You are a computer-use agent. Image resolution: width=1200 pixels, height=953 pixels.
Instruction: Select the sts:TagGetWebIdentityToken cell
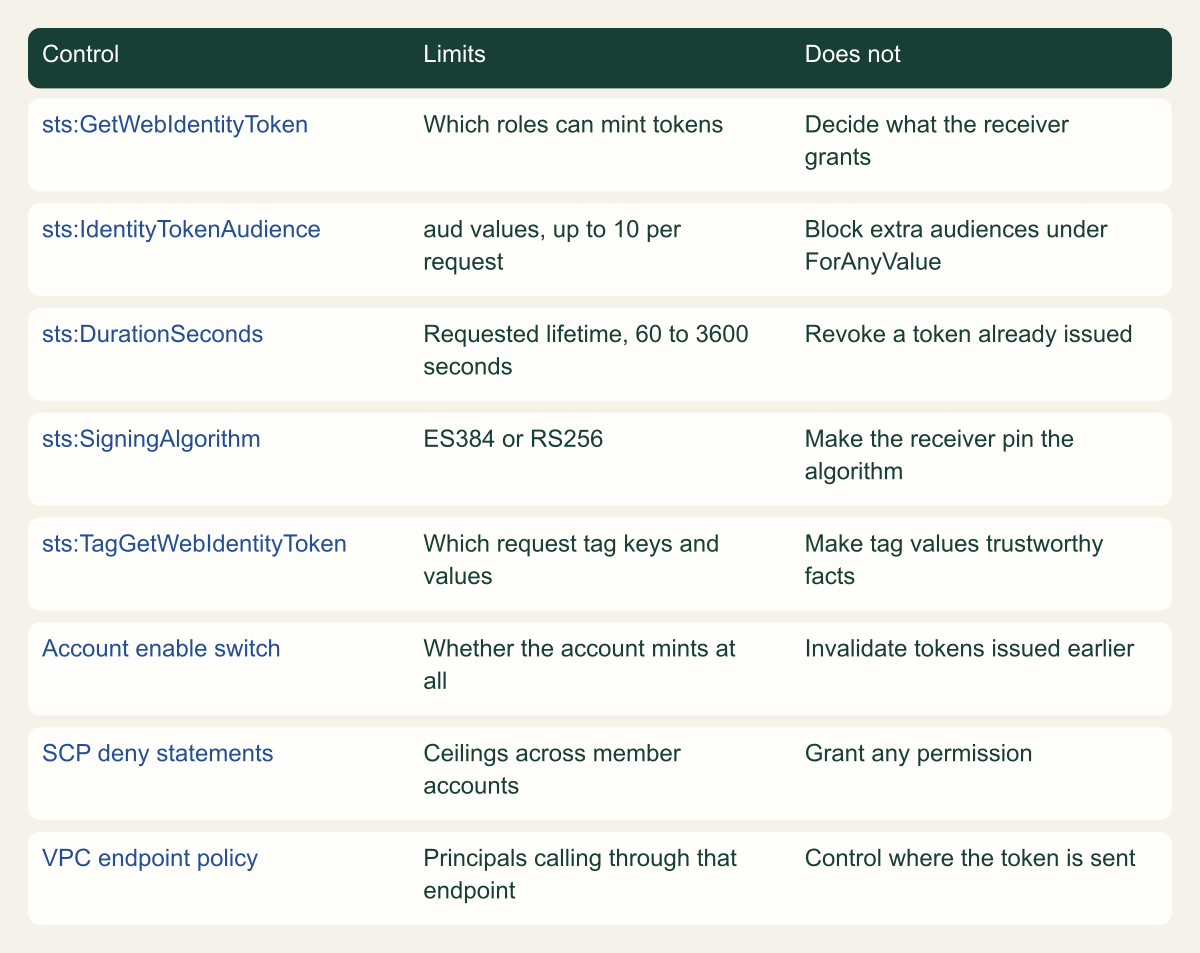tap(195, 543)
